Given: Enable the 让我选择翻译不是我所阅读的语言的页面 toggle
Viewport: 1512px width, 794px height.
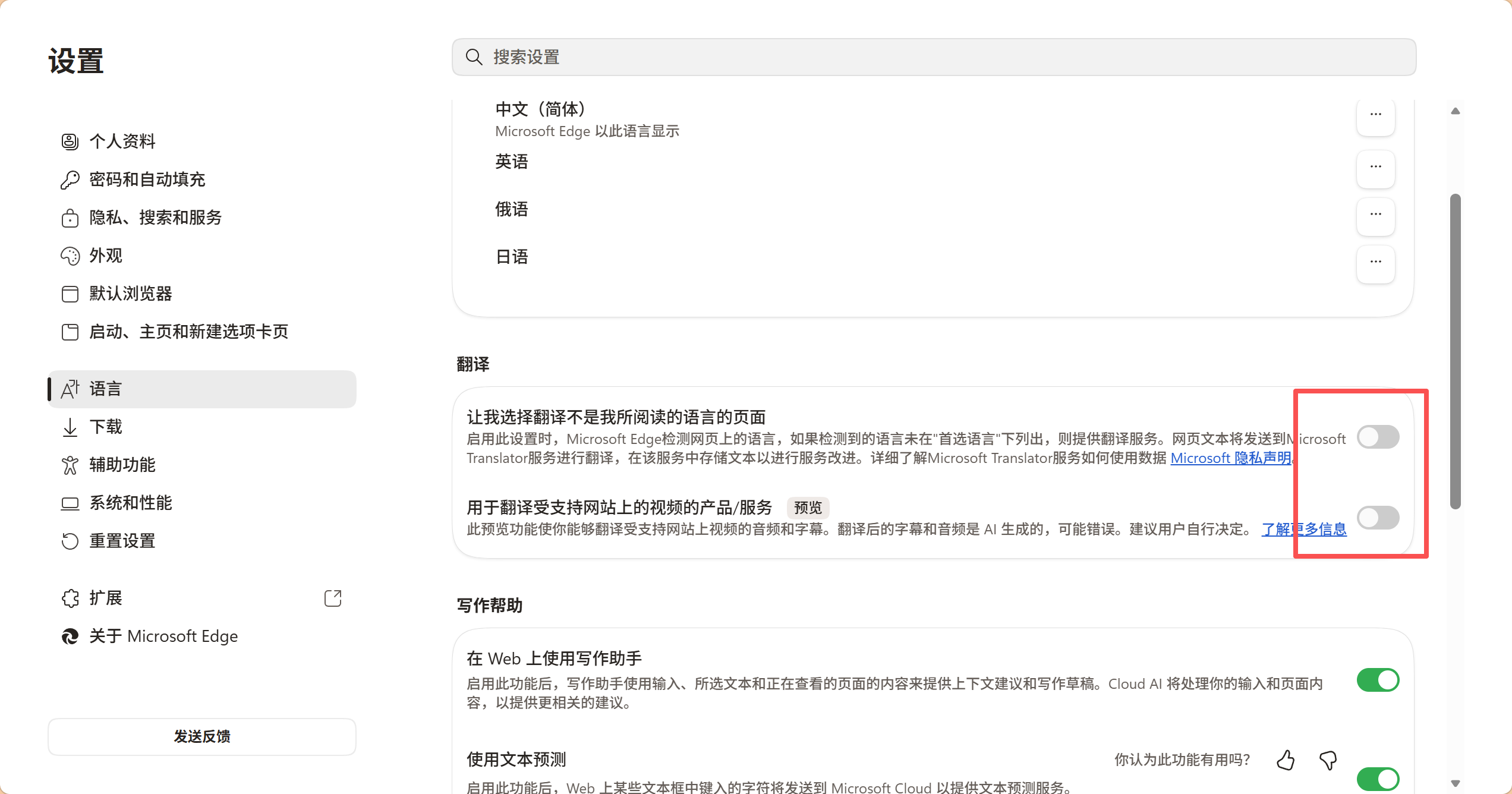Looking at the screenshot, I should pos(1378,437).
